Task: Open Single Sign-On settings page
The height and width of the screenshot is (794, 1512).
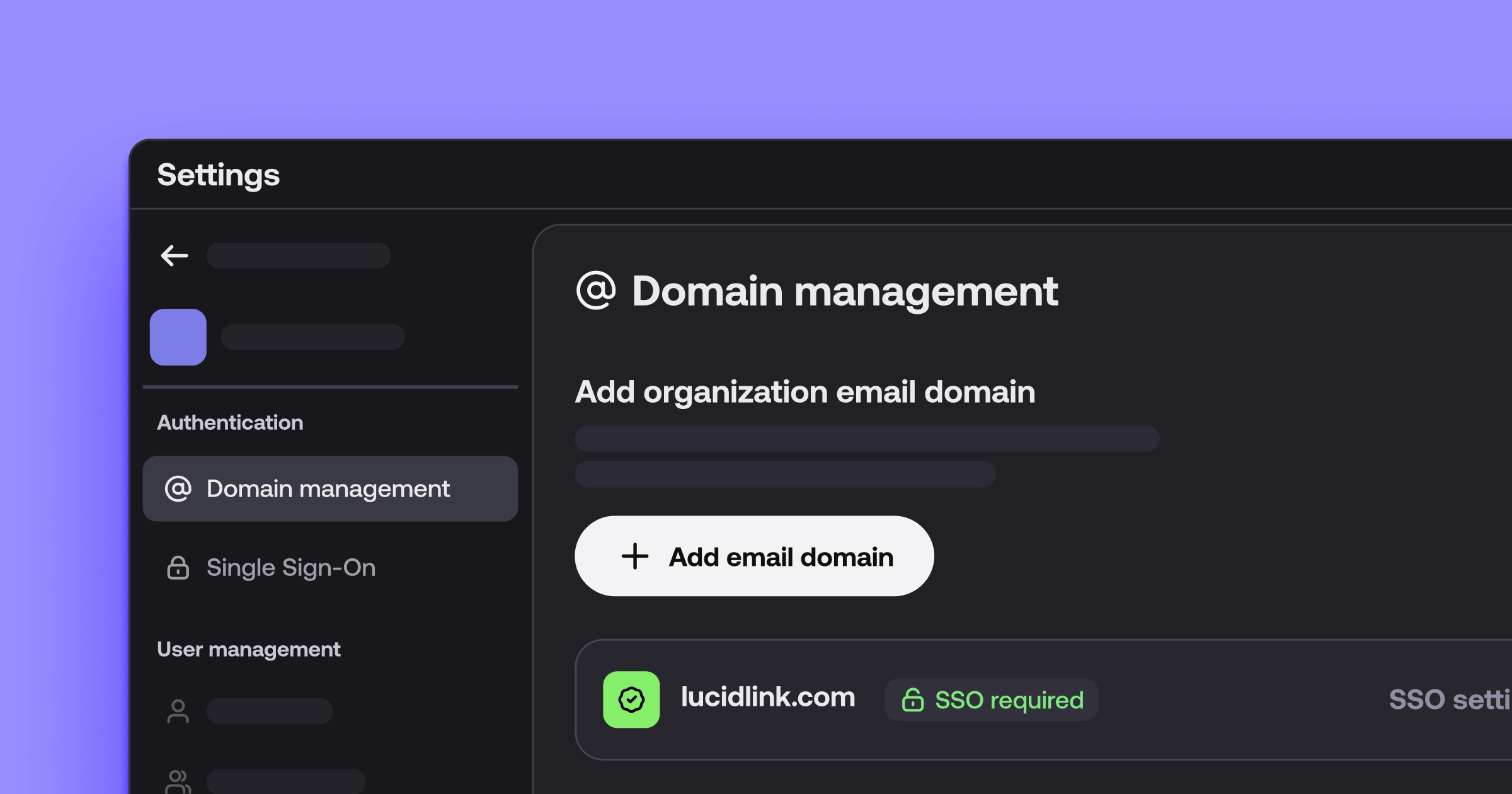Action: tap(290, 568)
